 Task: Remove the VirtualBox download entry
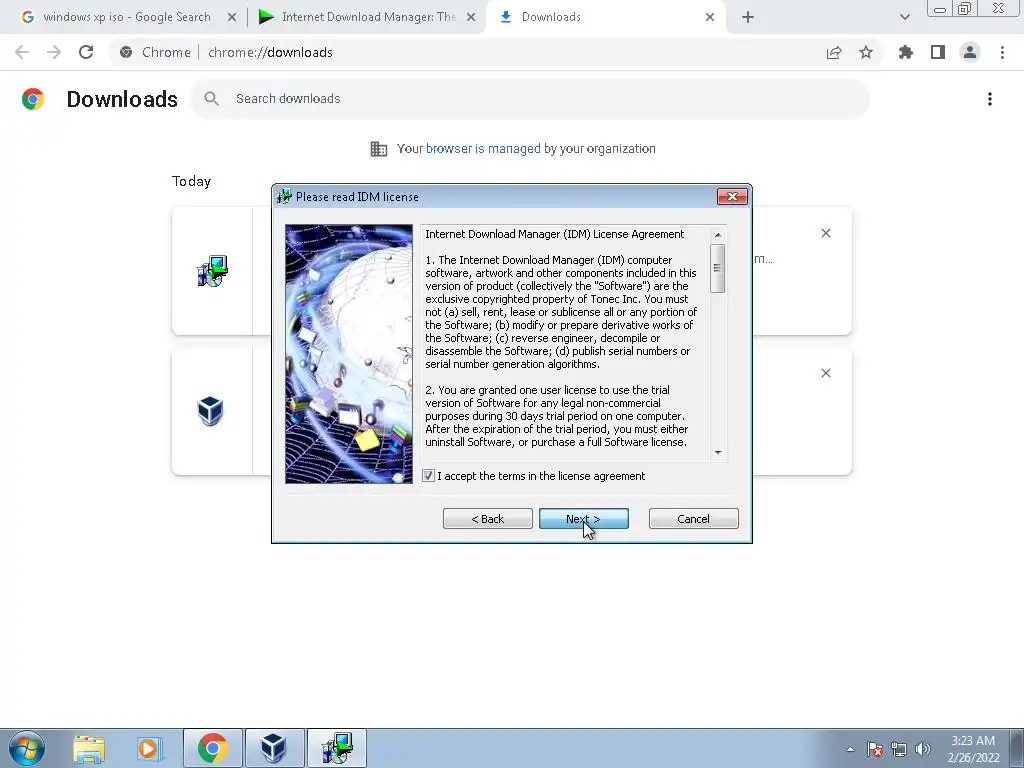(x=826, y=373)
